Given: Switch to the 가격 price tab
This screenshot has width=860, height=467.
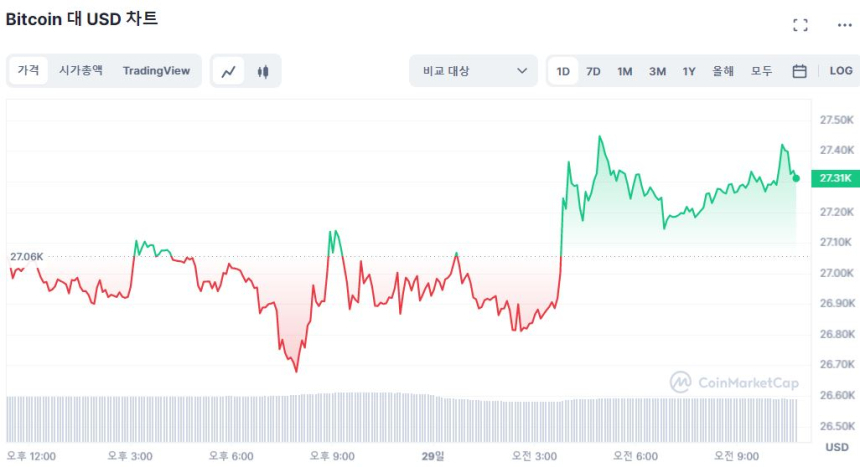Looking at the screenshot, I should click(28, 71).
